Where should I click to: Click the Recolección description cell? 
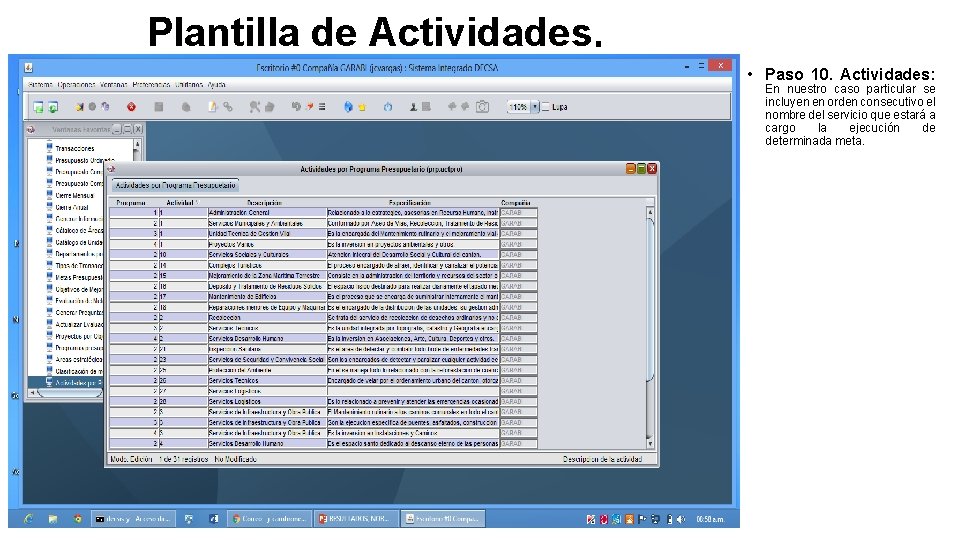(267, 318)
